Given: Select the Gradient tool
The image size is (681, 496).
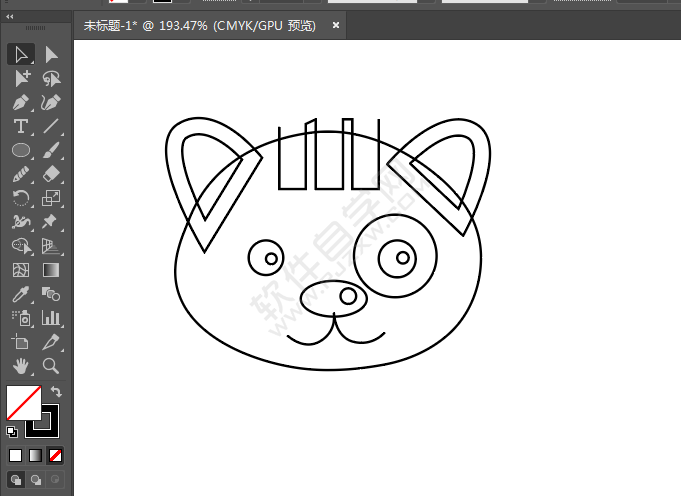Looking at the screenshot, I should coord(51,270).
